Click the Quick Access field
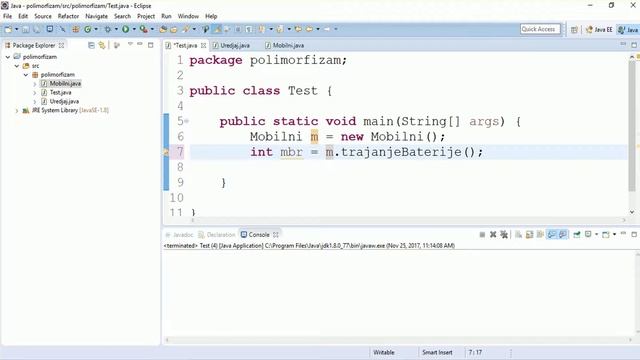This screenshot has height=360, width=640. (x=540, y=29)
